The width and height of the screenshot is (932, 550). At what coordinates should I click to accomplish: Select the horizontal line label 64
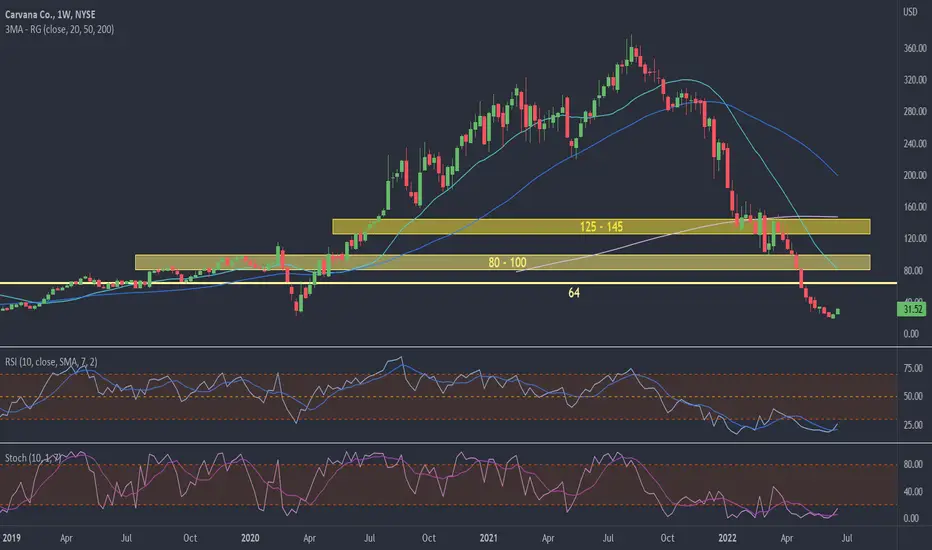[x=574, y=293]
